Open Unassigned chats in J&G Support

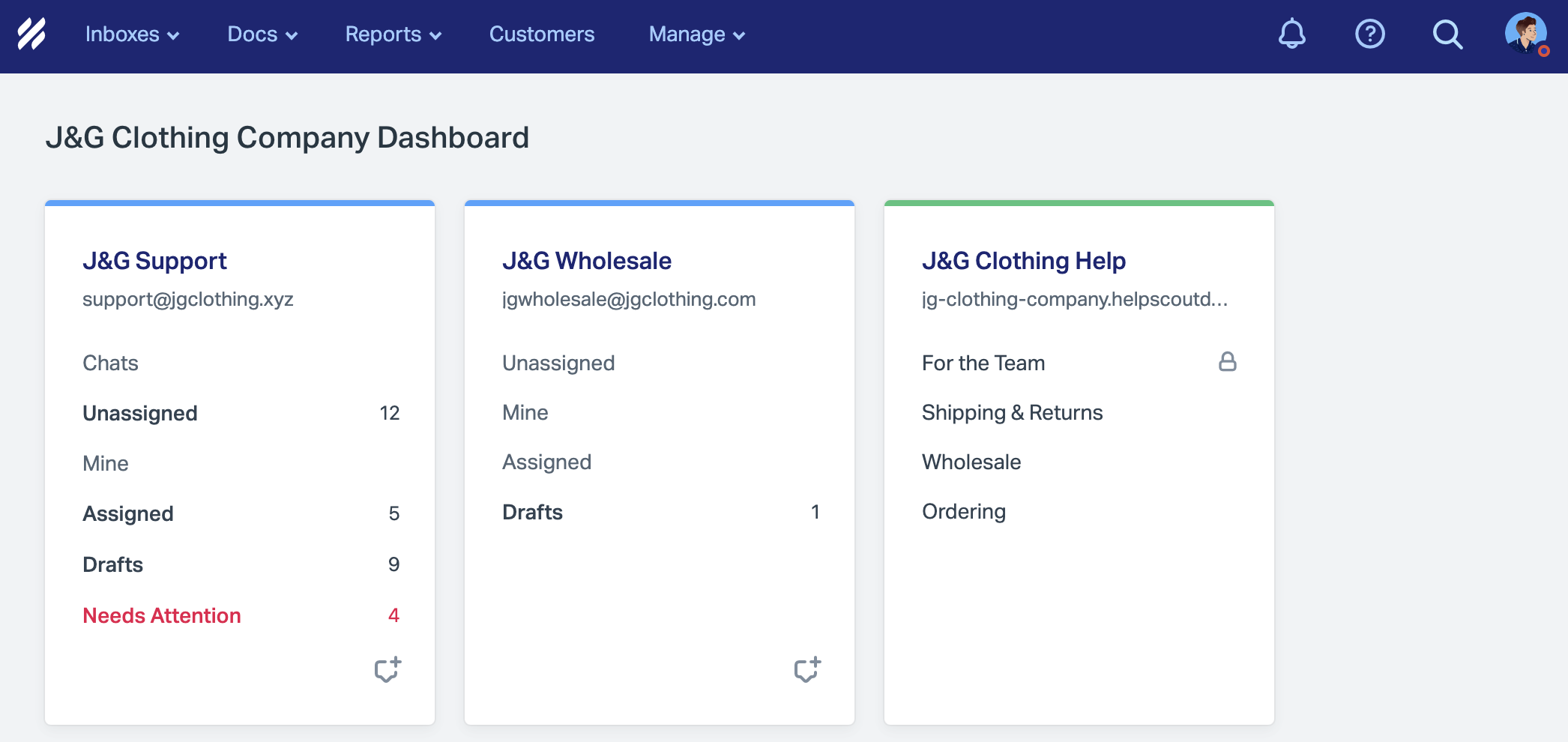pos(139,412)
